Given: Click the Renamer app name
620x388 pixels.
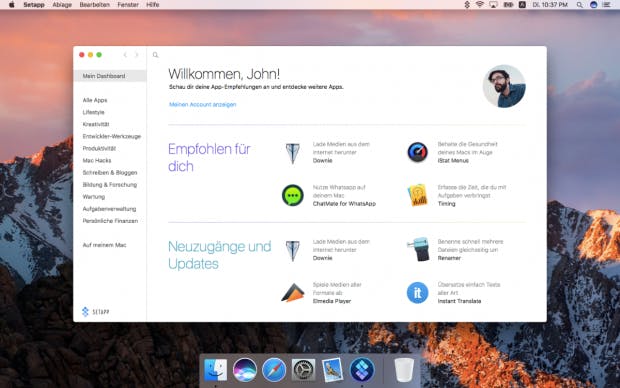Looking at the screenshot, I should click(x=449, y=258).
